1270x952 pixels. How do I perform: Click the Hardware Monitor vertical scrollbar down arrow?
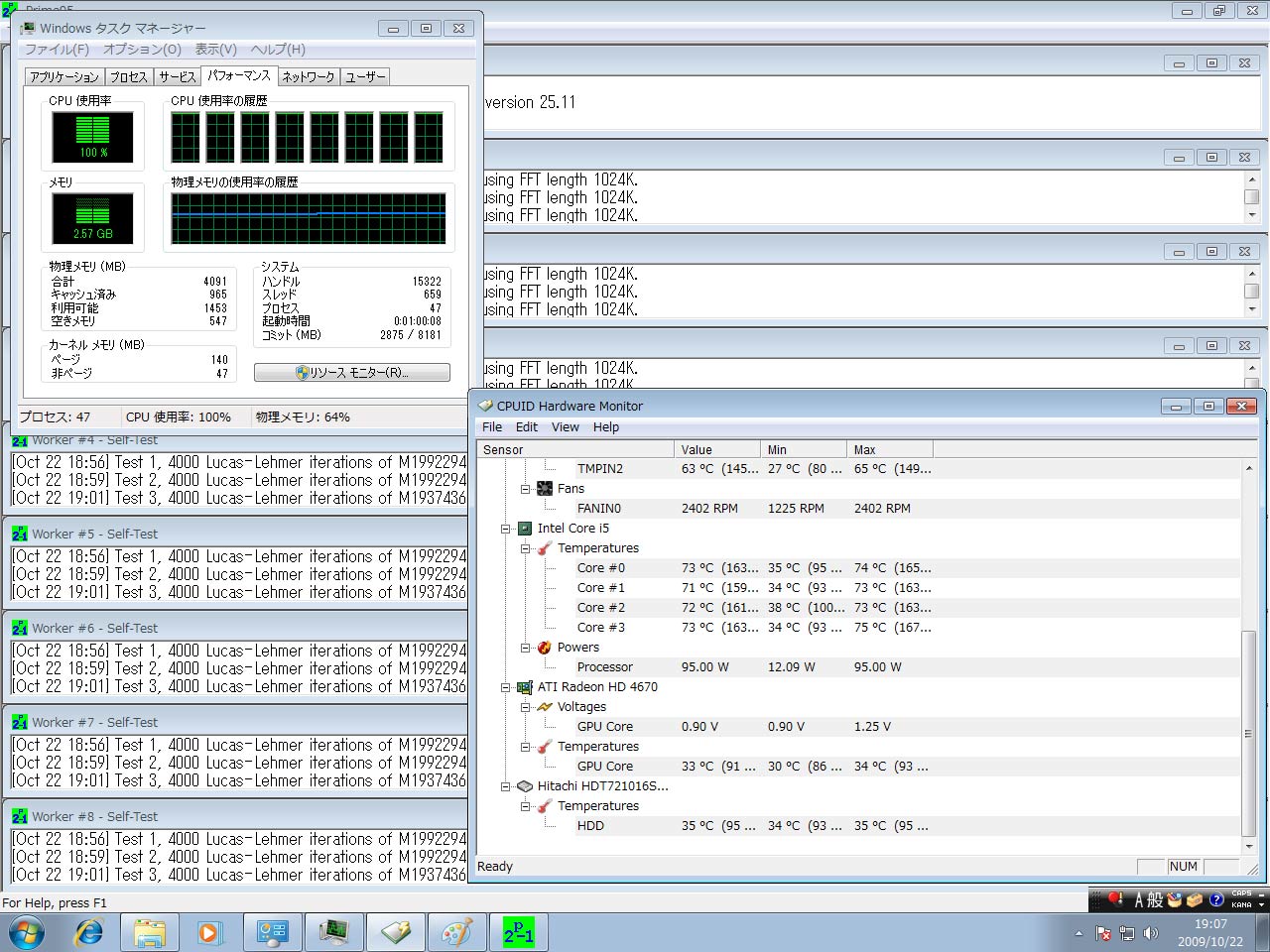[1248, 846]
